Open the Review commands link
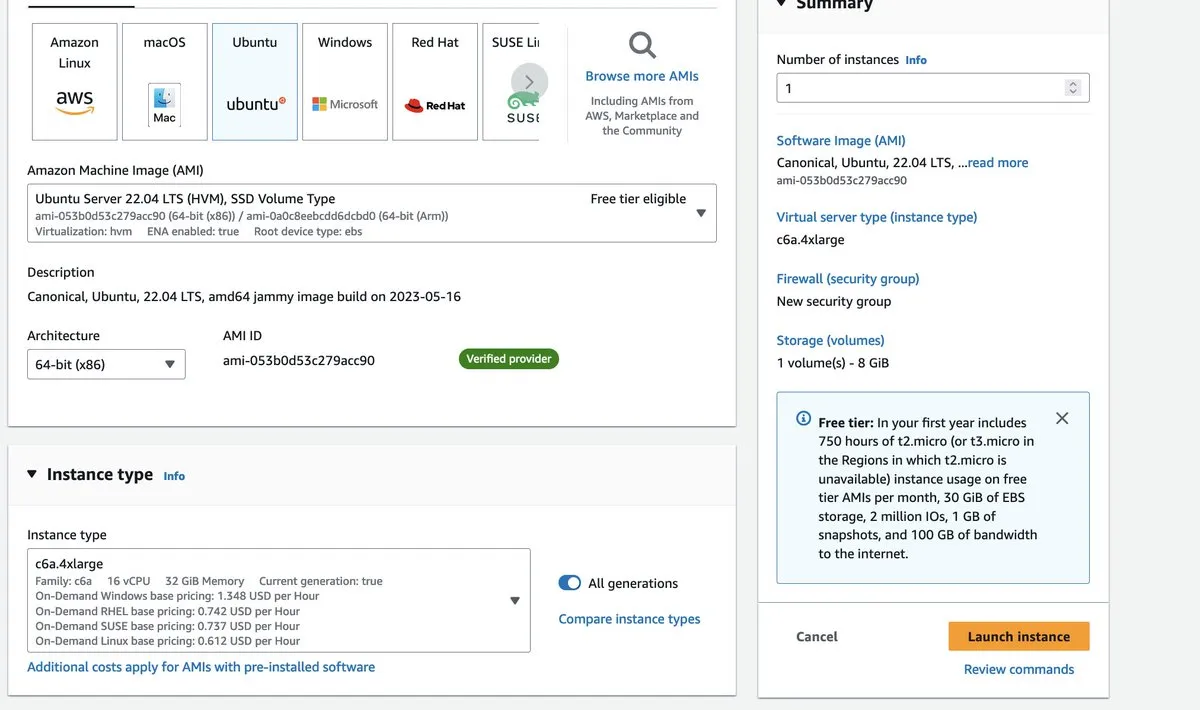 coord(1019,670)
